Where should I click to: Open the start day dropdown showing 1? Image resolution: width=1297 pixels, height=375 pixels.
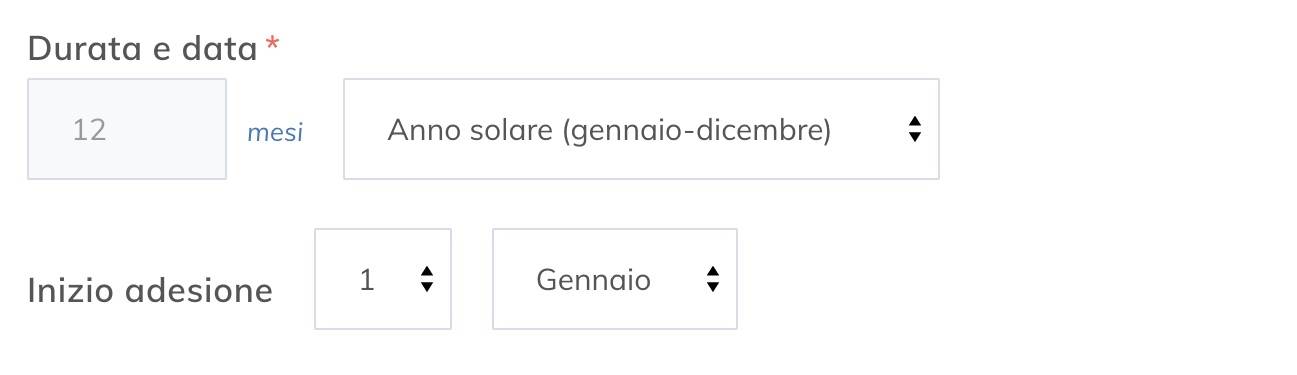[383, 279]
